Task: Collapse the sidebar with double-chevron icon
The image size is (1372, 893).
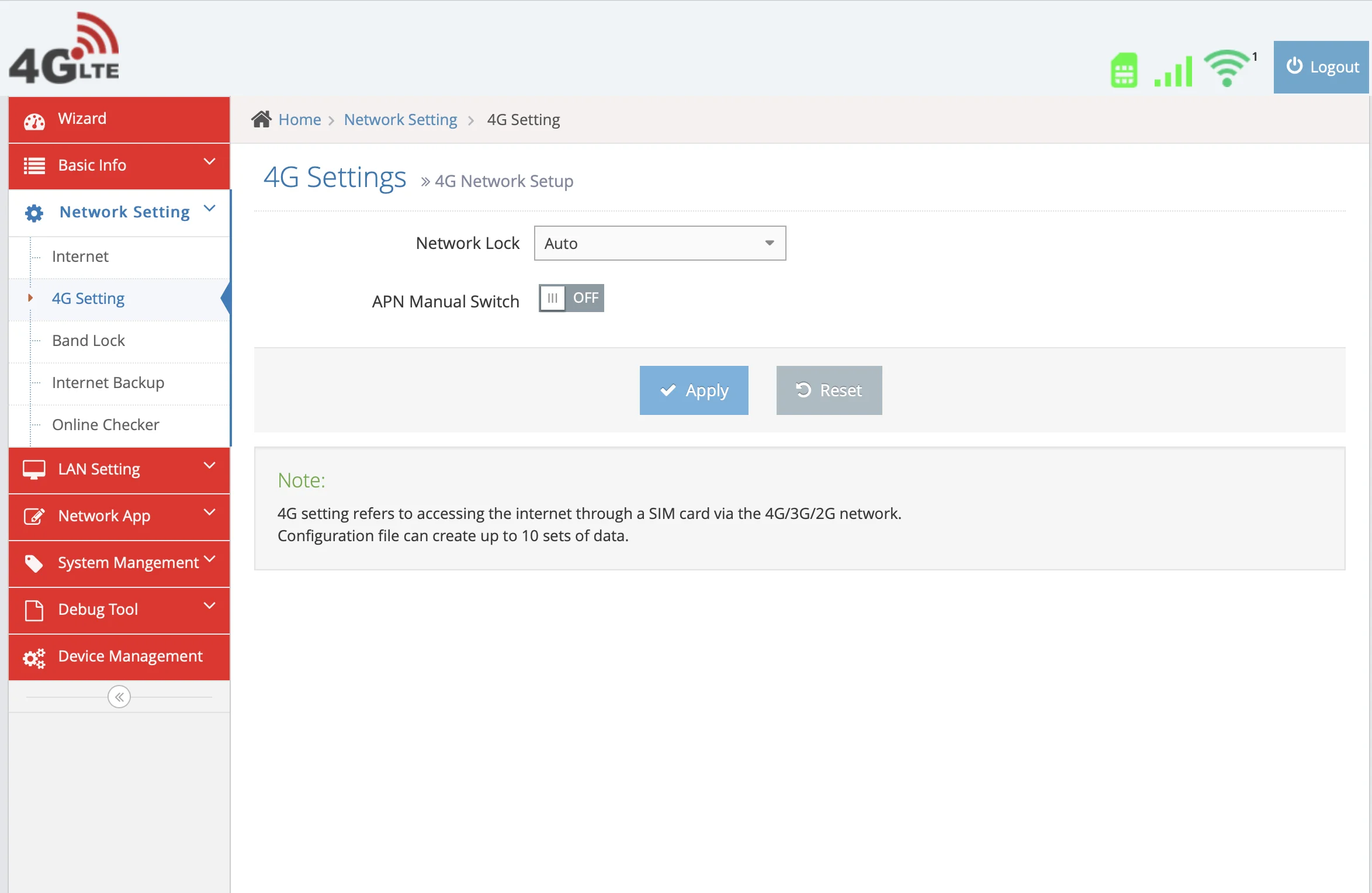Action: 119,697
